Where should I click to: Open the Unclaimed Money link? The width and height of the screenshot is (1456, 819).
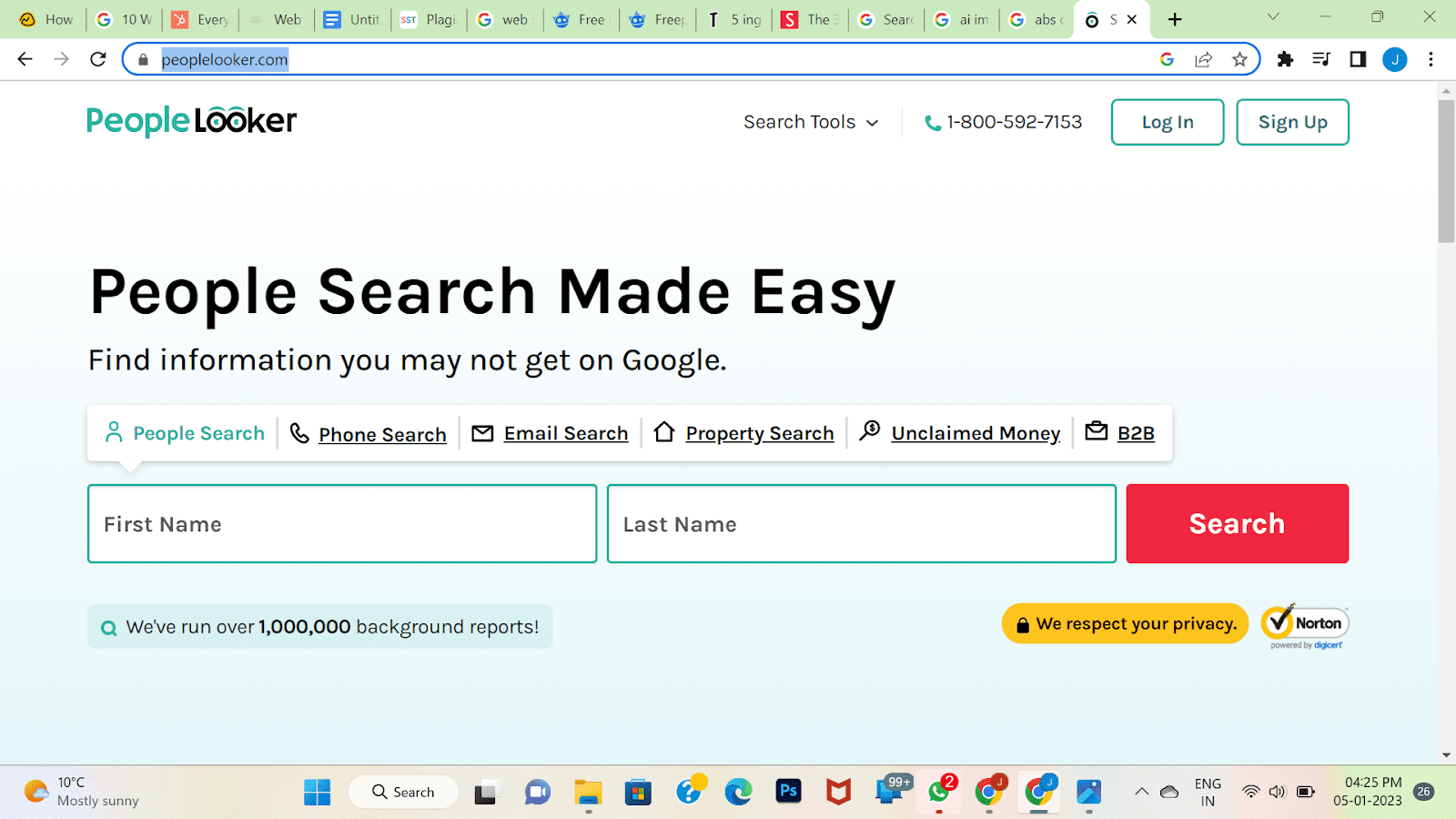tap(976, 434)
